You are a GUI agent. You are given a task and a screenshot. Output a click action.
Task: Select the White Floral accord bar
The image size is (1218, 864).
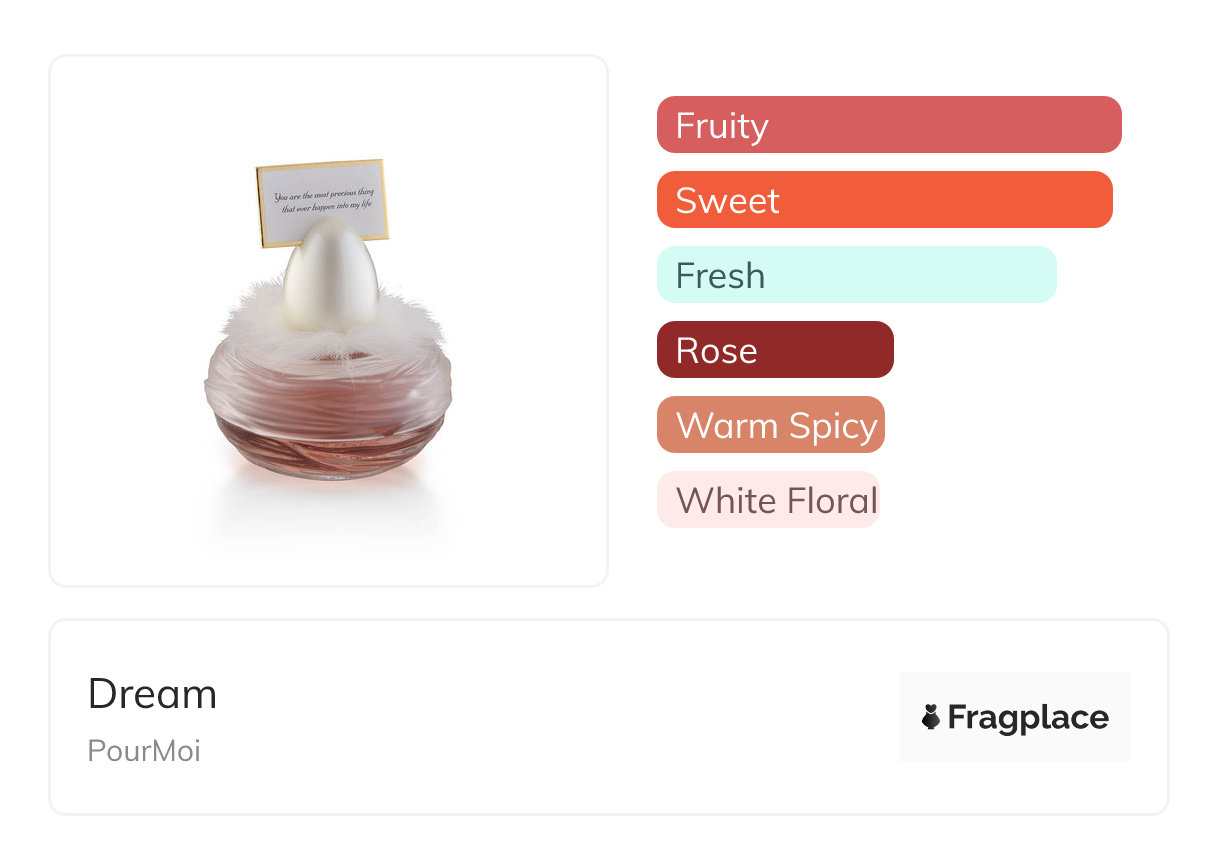pos(768,500)
